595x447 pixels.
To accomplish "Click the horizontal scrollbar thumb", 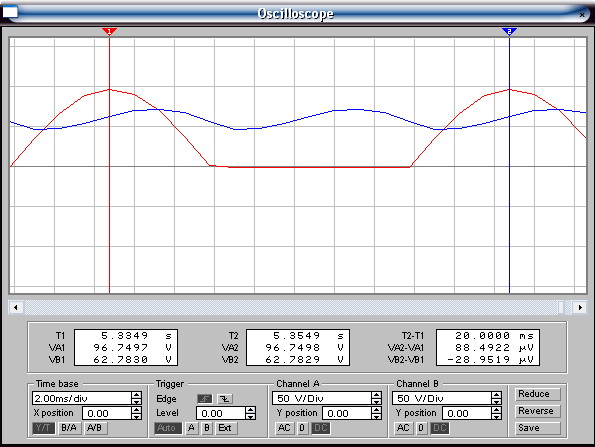I will click(x=561, y=307).
